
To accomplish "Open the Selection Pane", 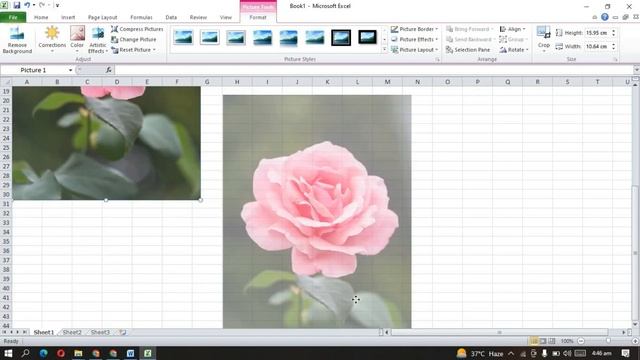I will coord(468,50).
